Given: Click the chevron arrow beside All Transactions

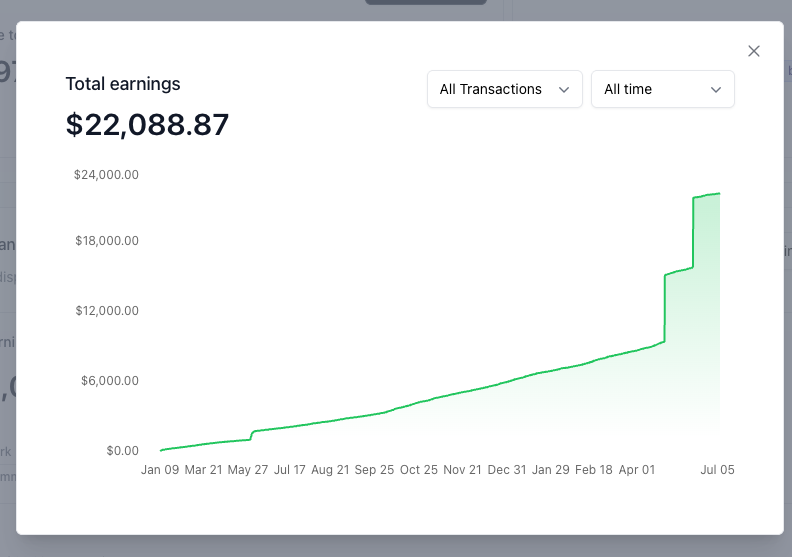Looking at the screenshot, I should click(x=564, y=90).
